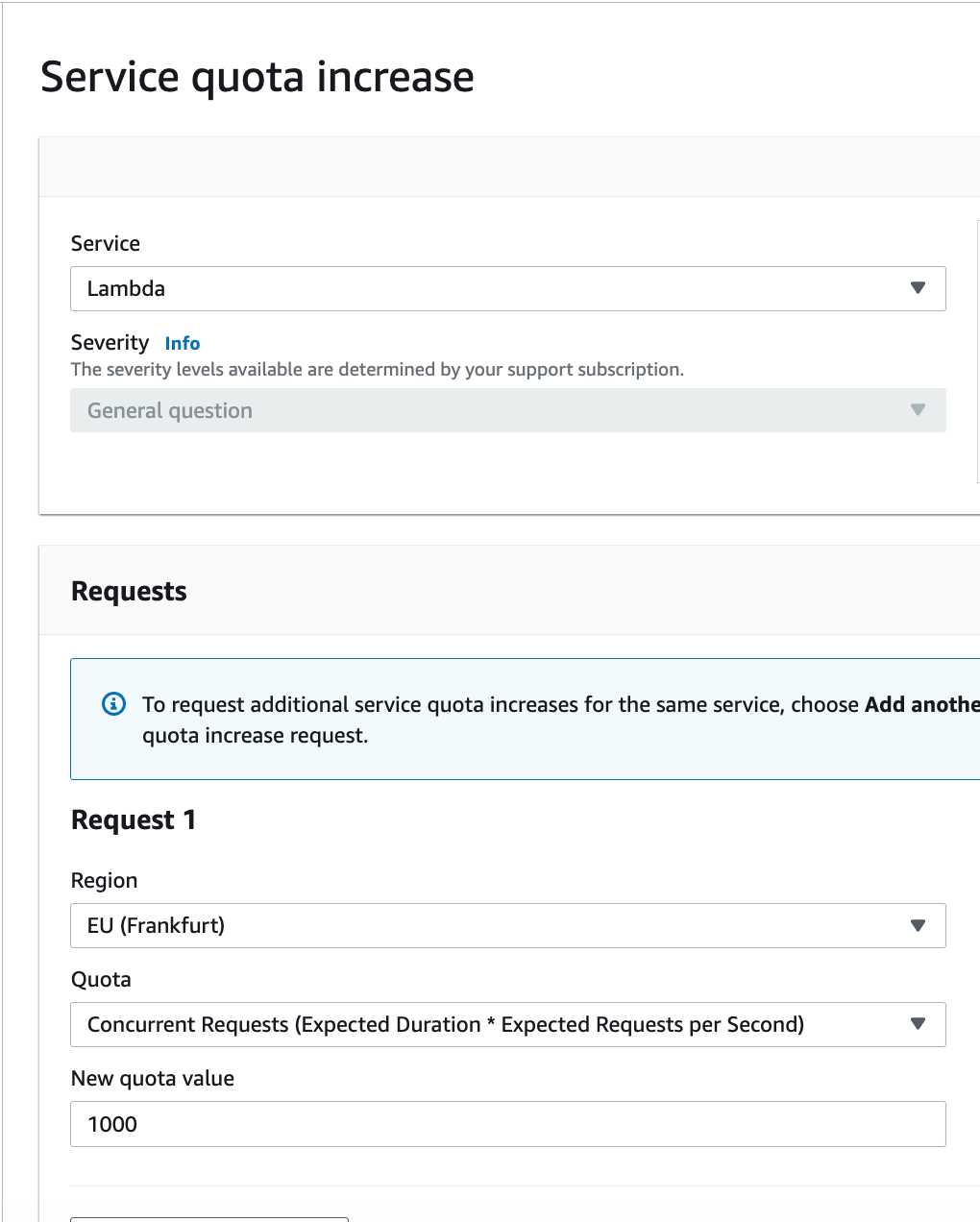This screenshot has height=1222, width=980.
Task: Click the 'Requests' section heading
Action: coord(129,591)
